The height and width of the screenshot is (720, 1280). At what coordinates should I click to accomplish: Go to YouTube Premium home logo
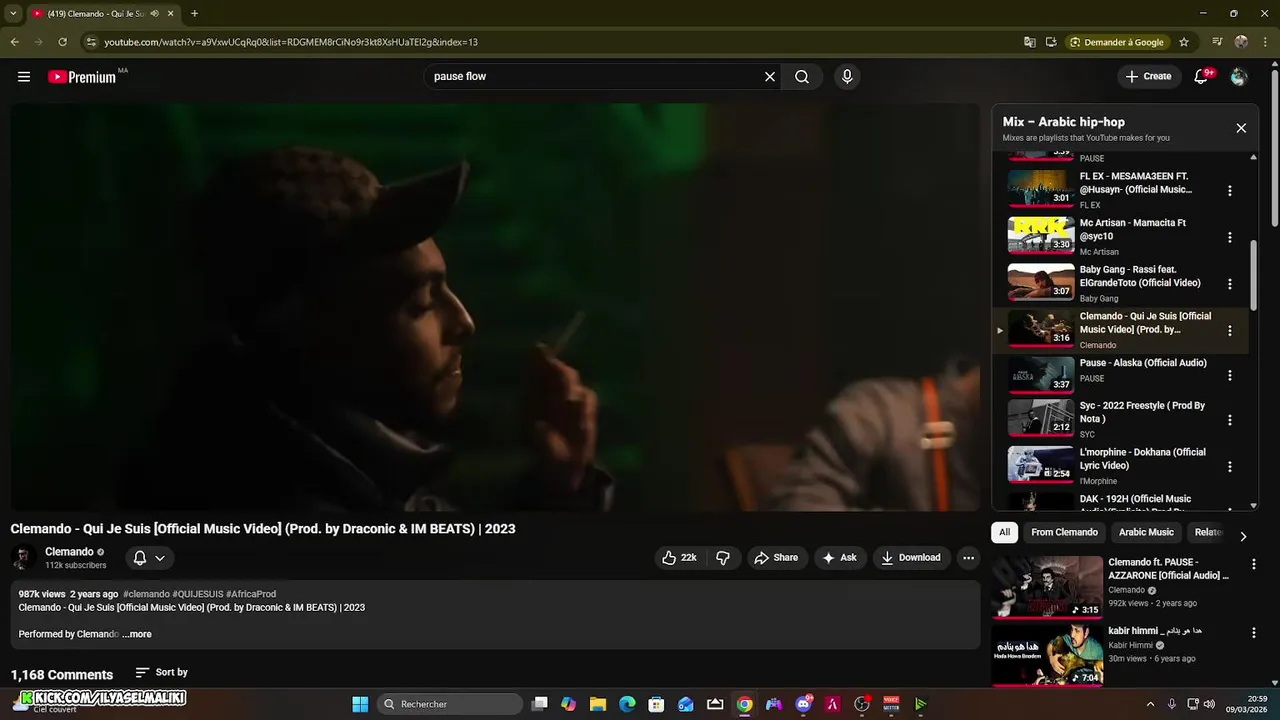(x=82, y=77)
